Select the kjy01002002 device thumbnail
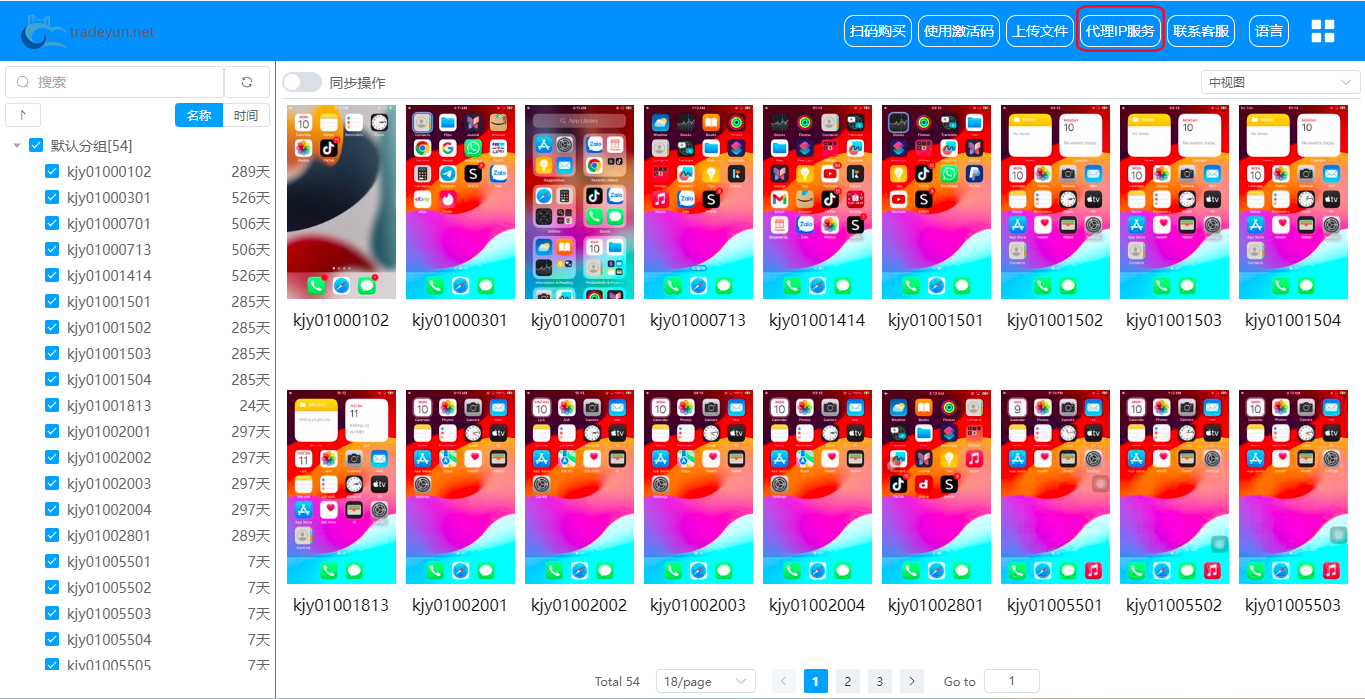 (579, 487)
